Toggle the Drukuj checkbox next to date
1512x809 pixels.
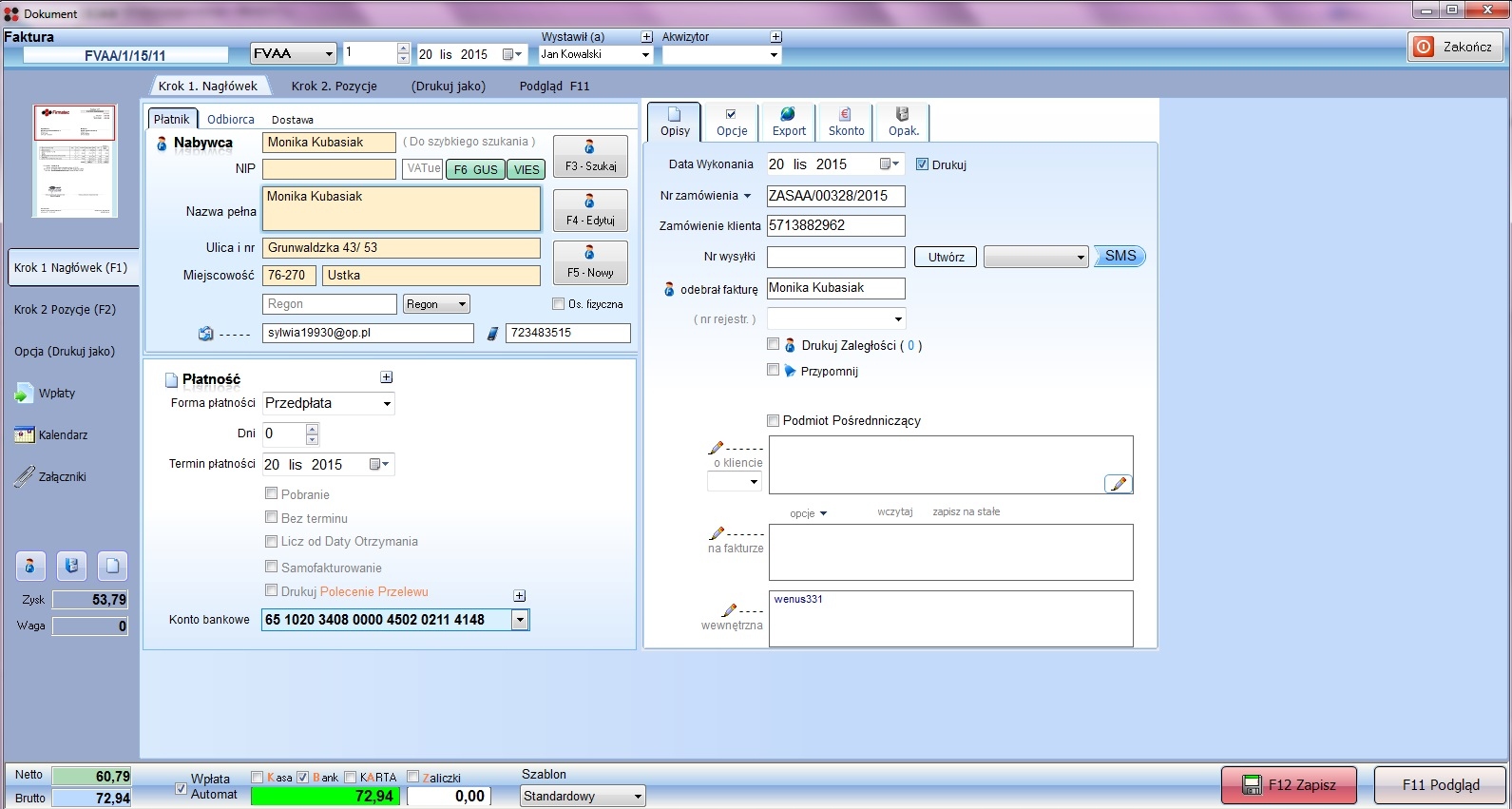[922, 164]
